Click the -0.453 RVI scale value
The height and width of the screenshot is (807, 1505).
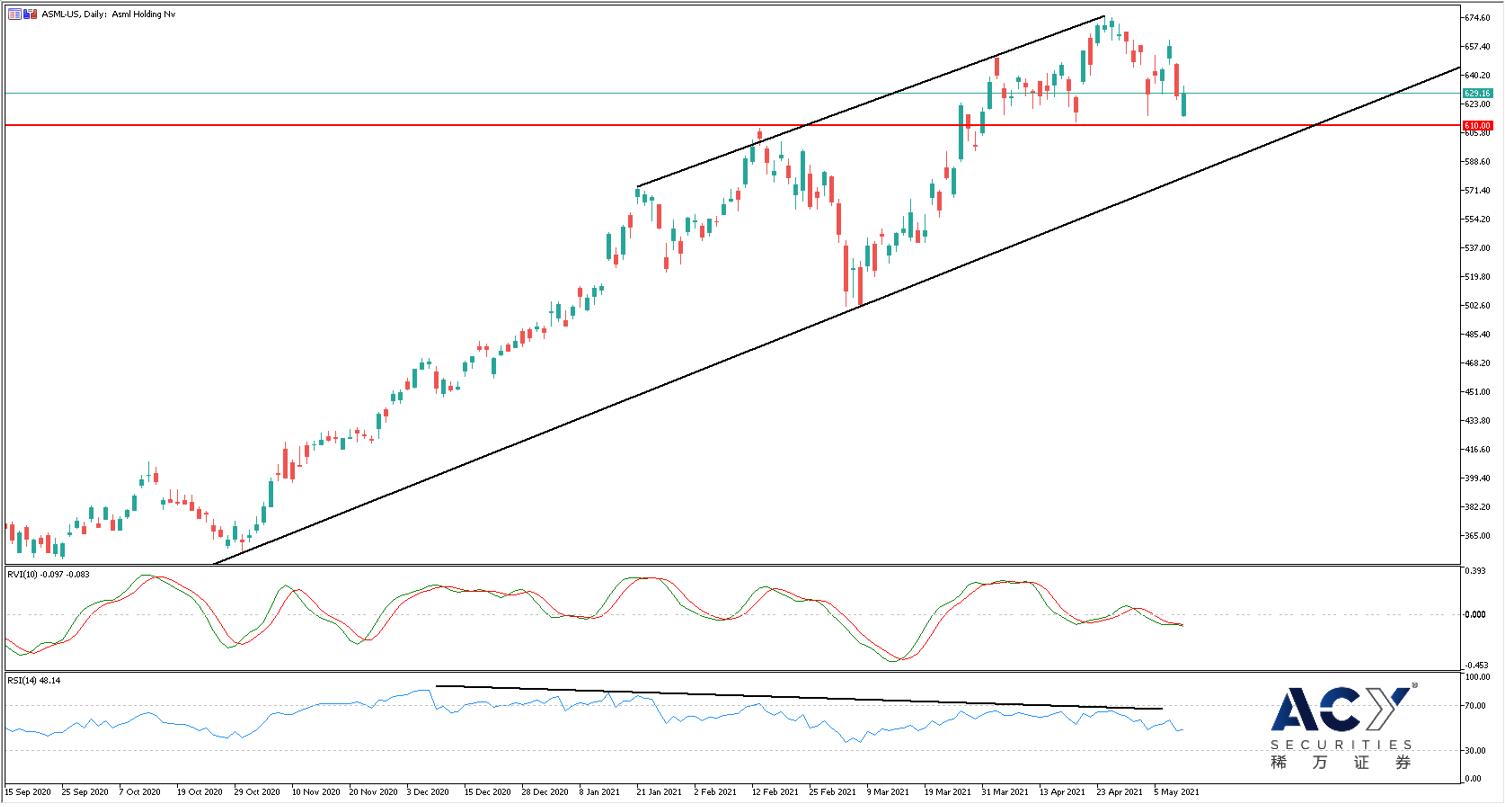click(1476, 664)
